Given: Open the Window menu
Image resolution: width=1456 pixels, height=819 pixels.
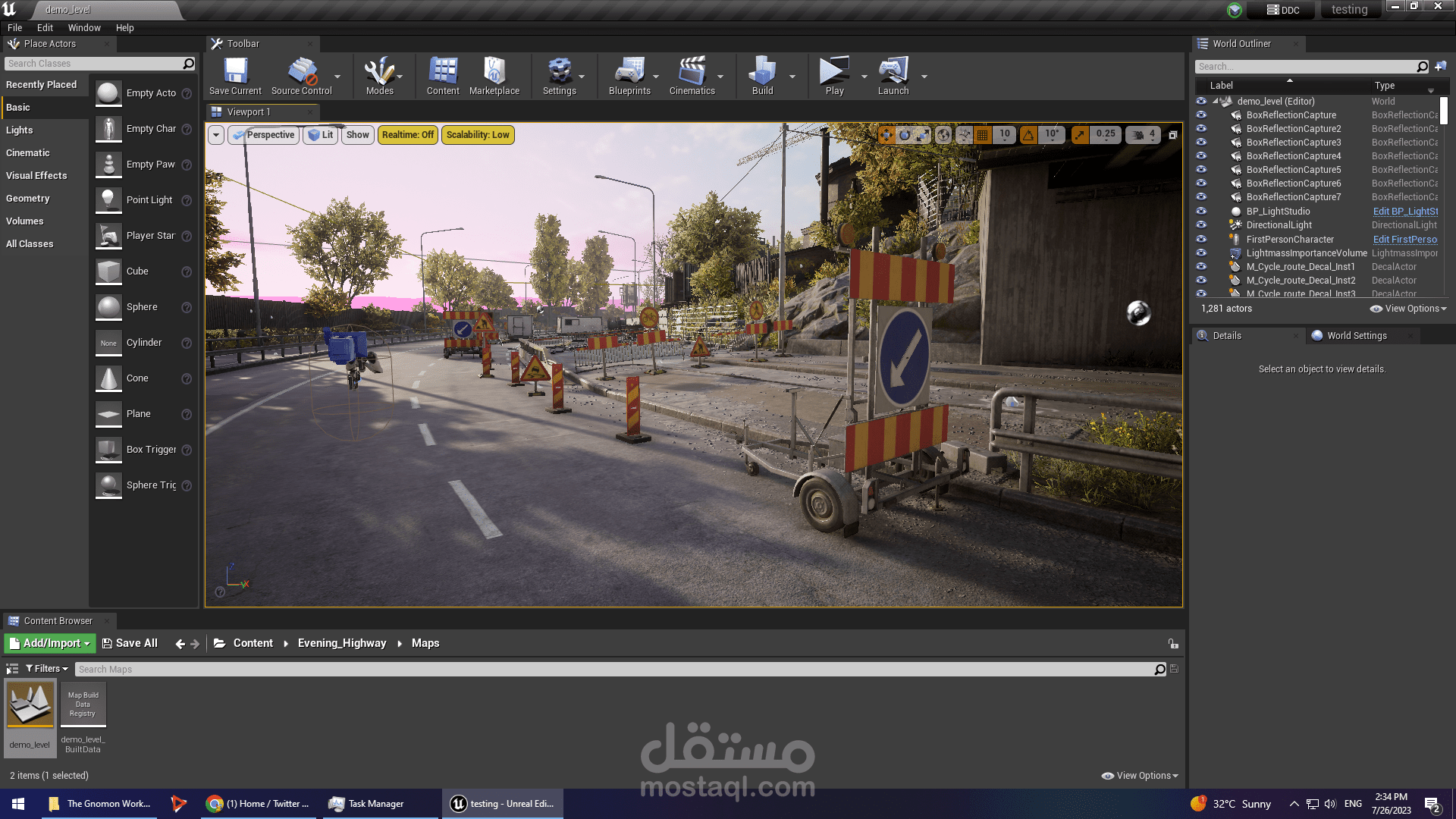Looking at the screenshot, I should pyautogui.click(x=84, y=28).
